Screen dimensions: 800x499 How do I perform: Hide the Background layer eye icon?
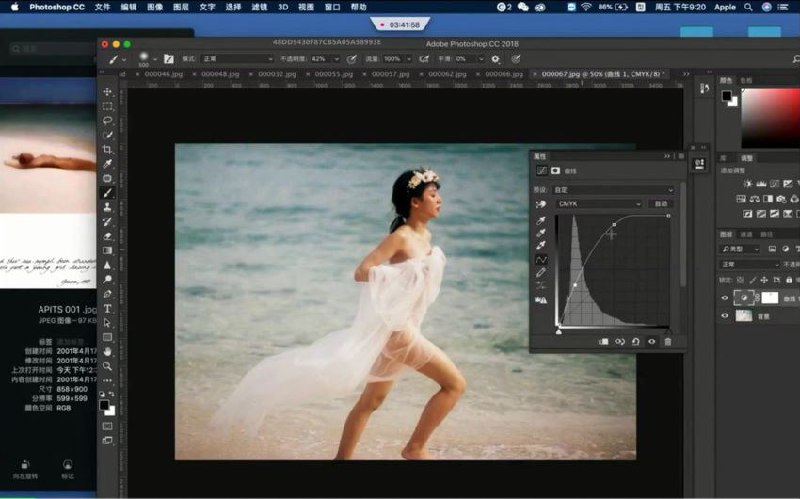pyautogui.click(x=726, y=315)
